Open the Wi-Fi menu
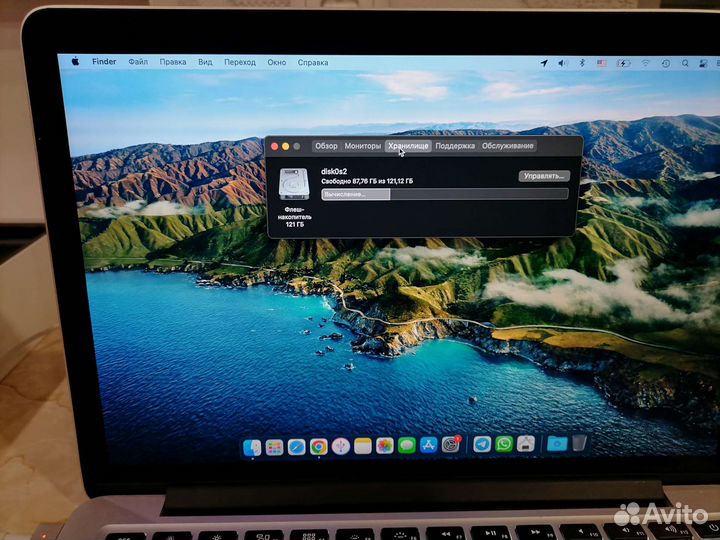The image size is (720, 540). 645,63
